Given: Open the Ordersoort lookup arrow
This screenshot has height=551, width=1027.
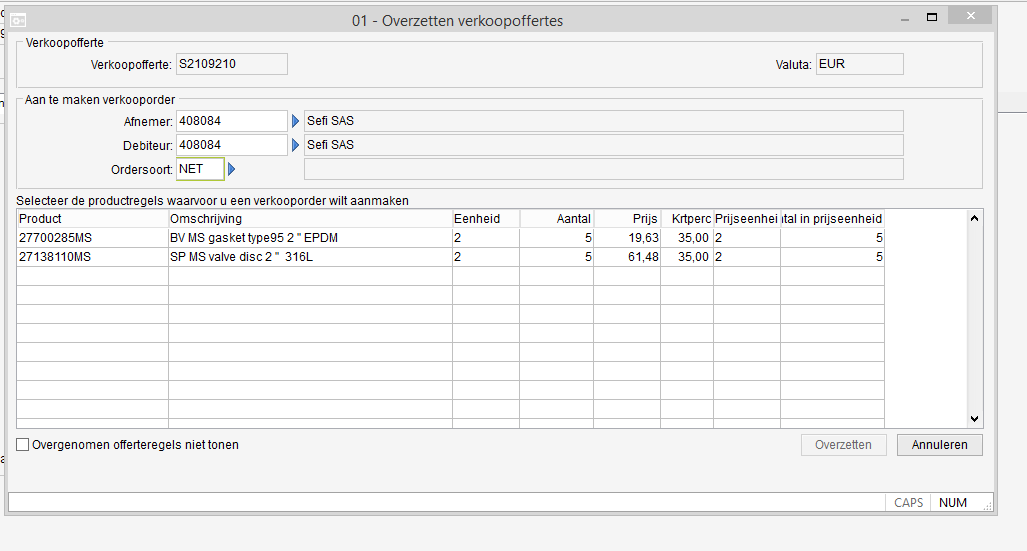Looking at the screenshot, I should point(231,169).
